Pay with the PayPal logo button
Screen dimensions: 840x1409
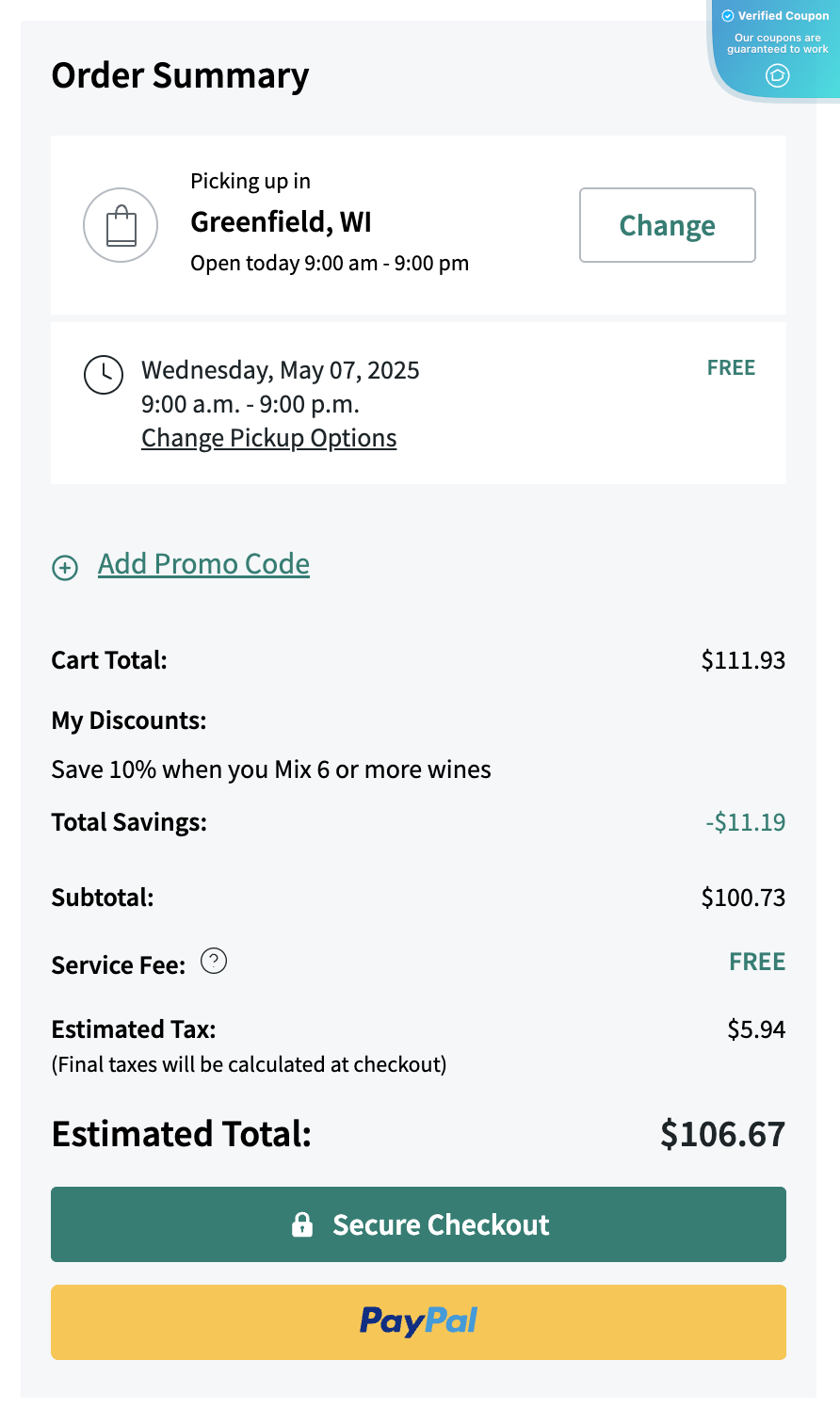coord(418,1321)
